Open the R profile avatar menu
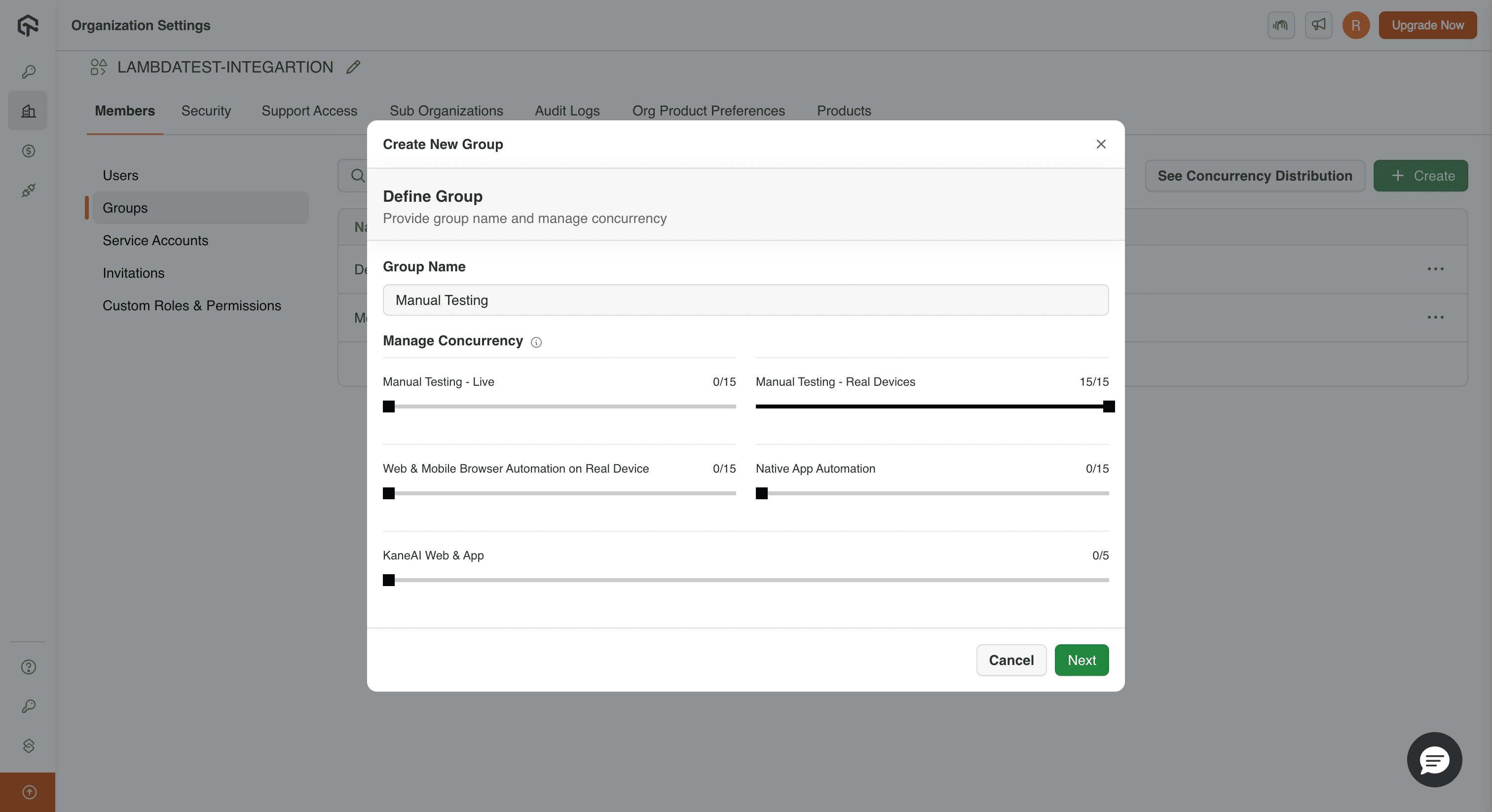1492x812 pixels. (1355, 25)
